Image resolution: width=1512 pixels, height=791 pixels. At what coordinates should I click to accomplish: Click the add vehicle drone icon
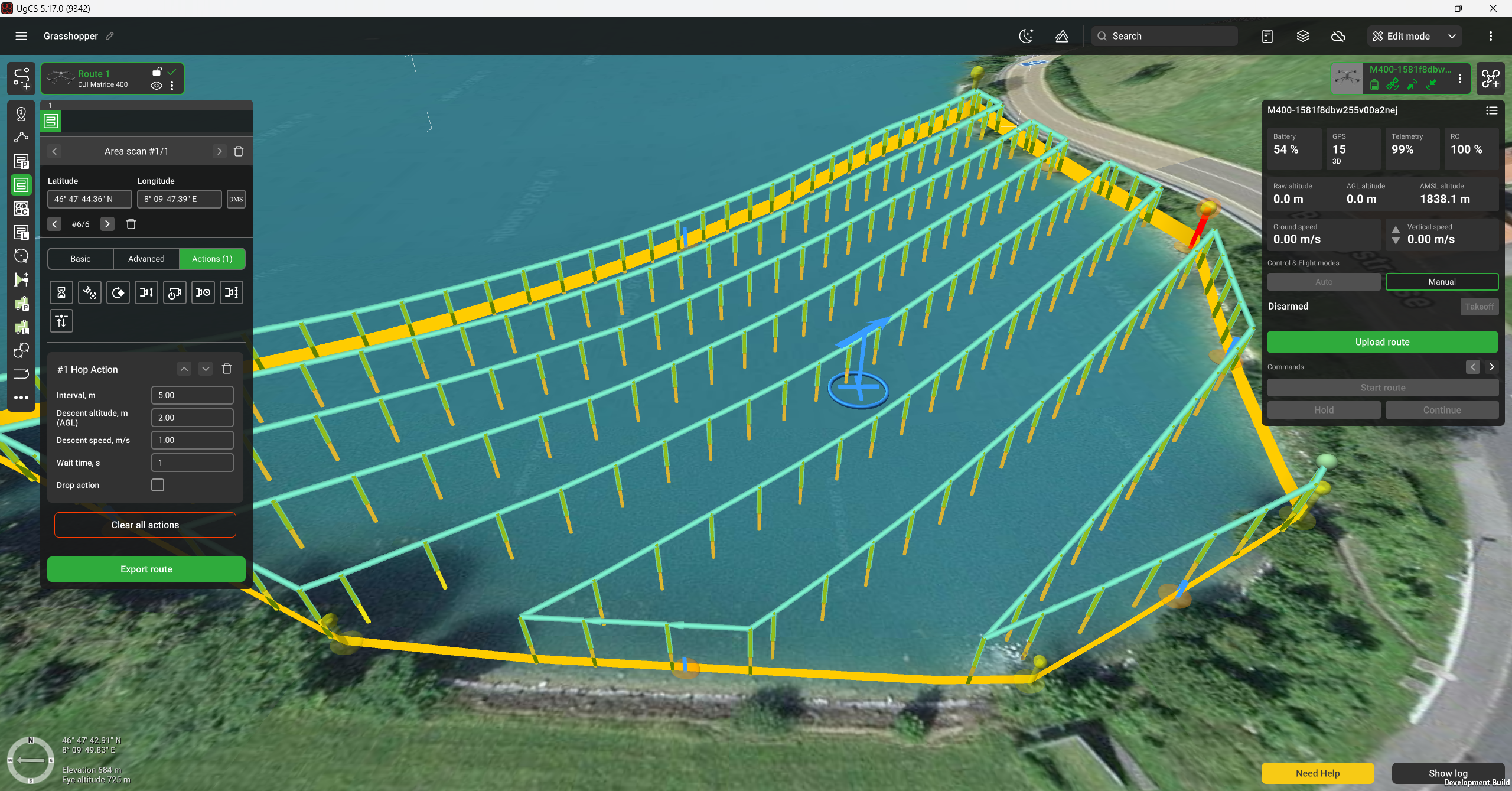coord(1490,79)
